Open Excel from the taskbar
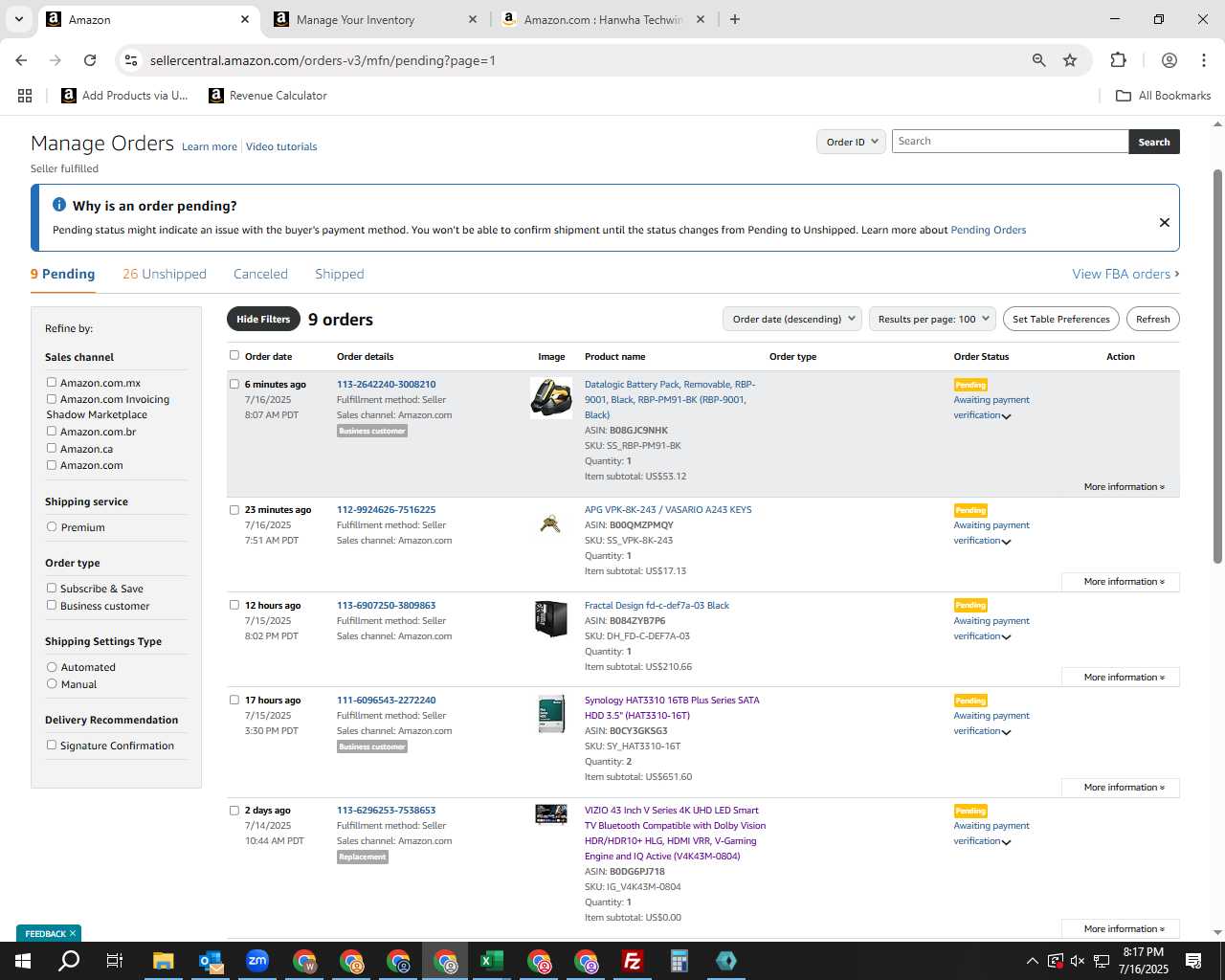Viewport: 1225px width, 980px height. (x=491, y=960)
